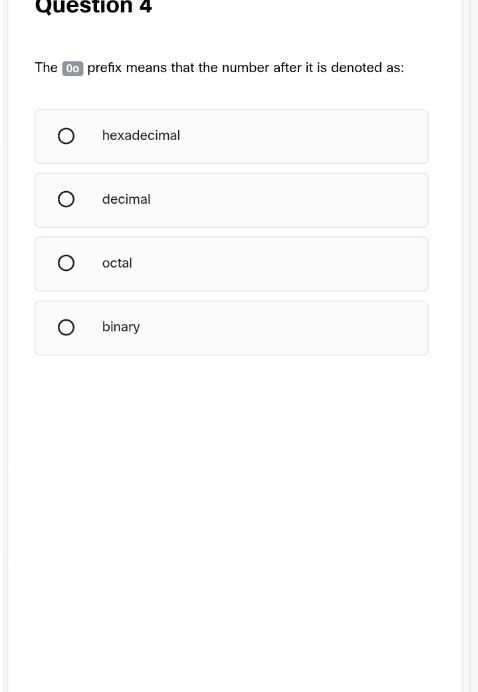The height and width of the screenshot is (692, 478).
Task: Click the word "The" before the badge
Action: [46, 68]
